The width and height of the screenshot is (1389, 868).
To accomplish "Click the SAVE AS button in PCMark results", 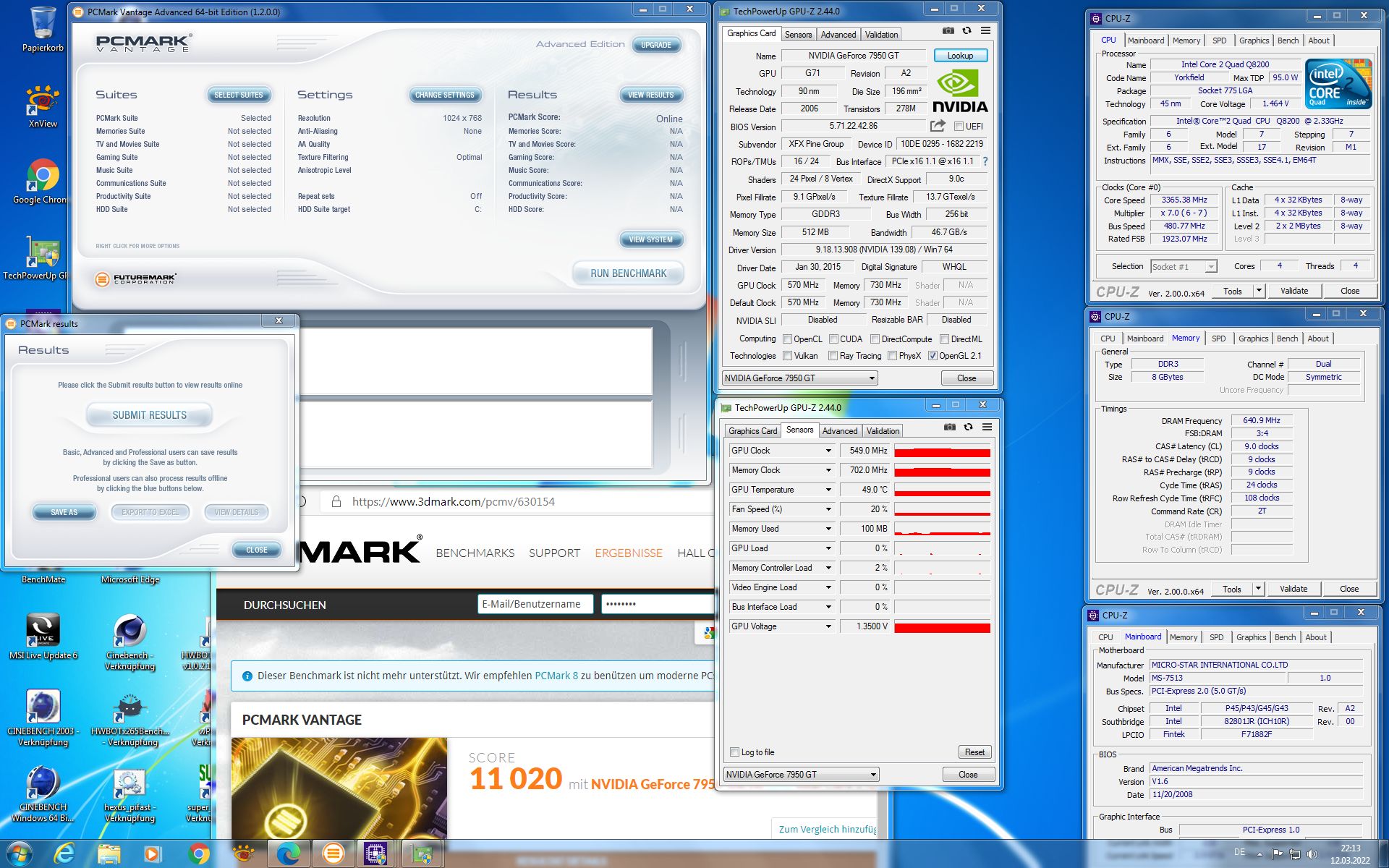I will tap(64, 512).
